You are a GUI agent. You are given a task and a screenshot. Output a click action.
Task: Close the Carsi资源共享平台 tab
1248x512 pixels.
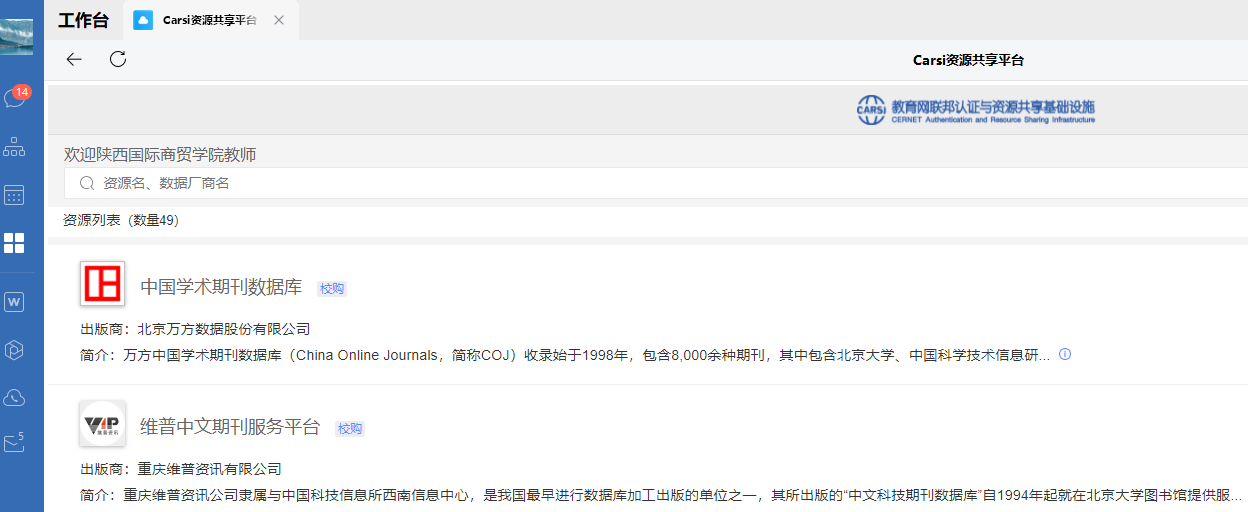(x=279, y=20)
